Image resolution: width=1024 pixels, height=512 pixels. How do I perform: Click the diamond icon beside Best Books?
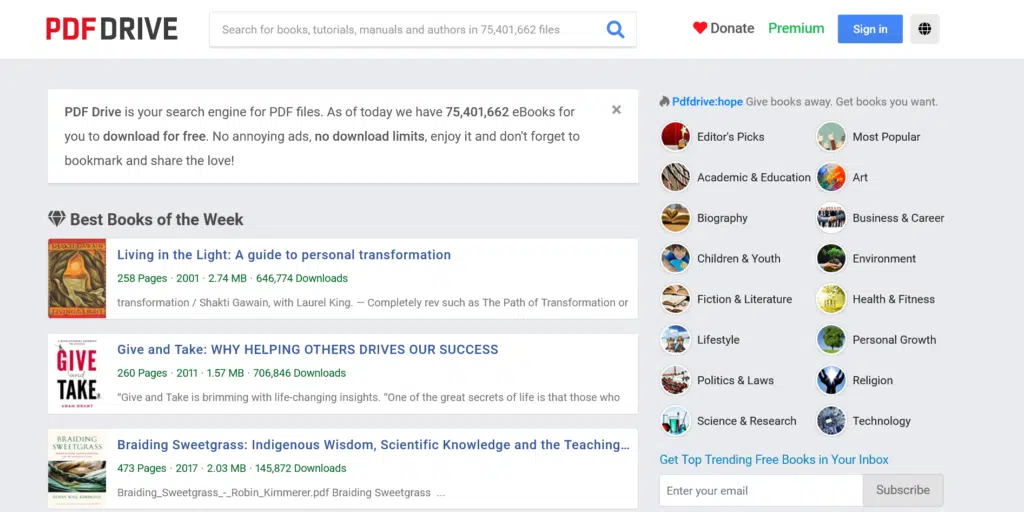pyautogui.click(x=57, y=219)
